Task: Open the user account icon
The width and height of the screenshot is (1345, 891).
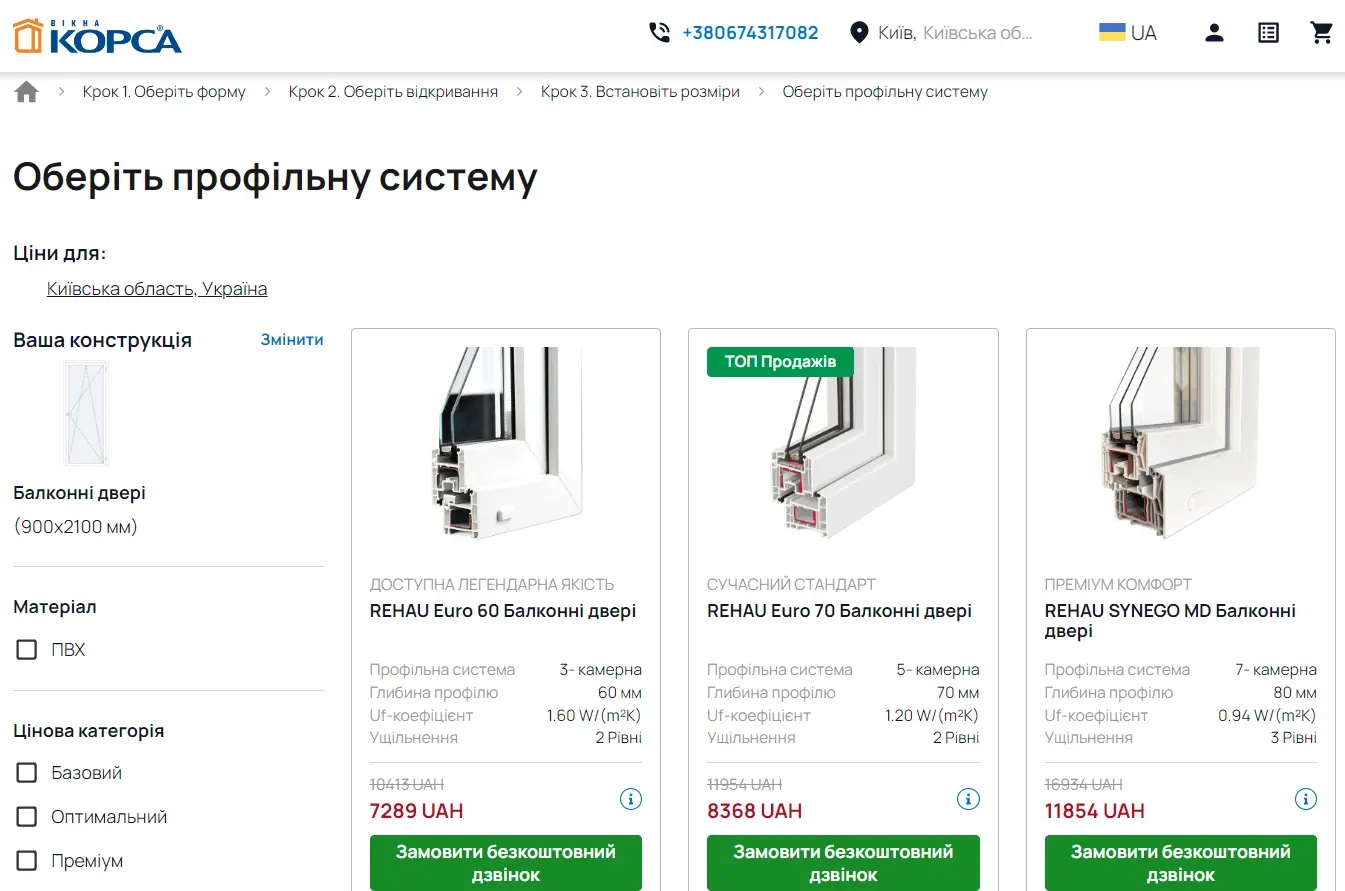Action: 1214,32
